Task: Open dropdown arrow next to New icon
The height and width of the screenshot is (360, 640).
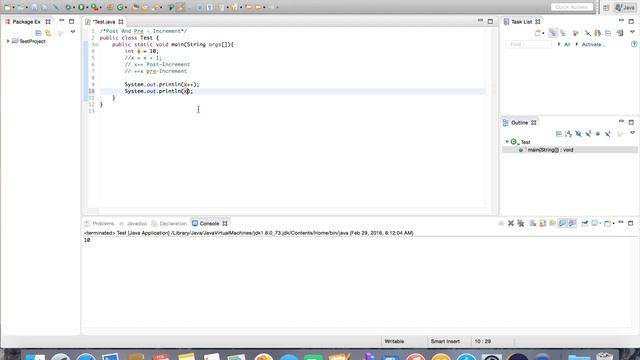Action: (13, 7)
